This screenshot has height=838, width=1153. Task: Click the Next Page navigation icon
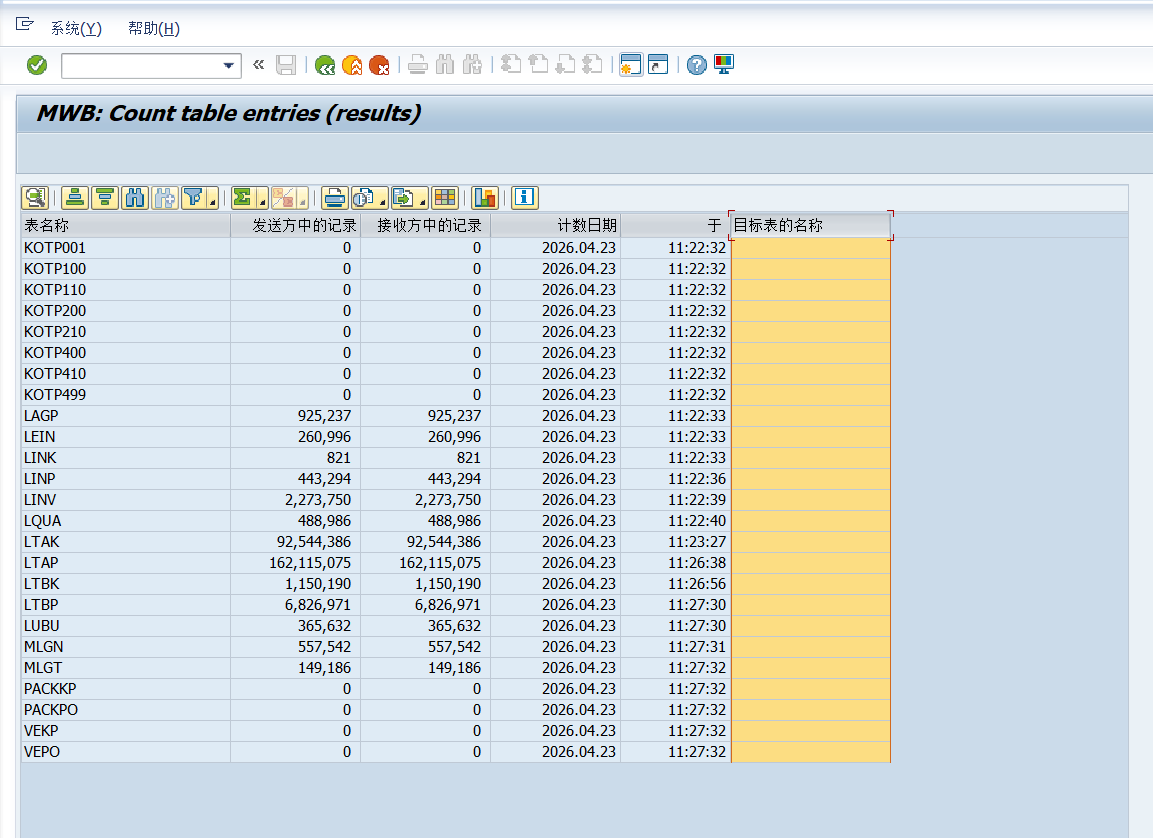565,65
